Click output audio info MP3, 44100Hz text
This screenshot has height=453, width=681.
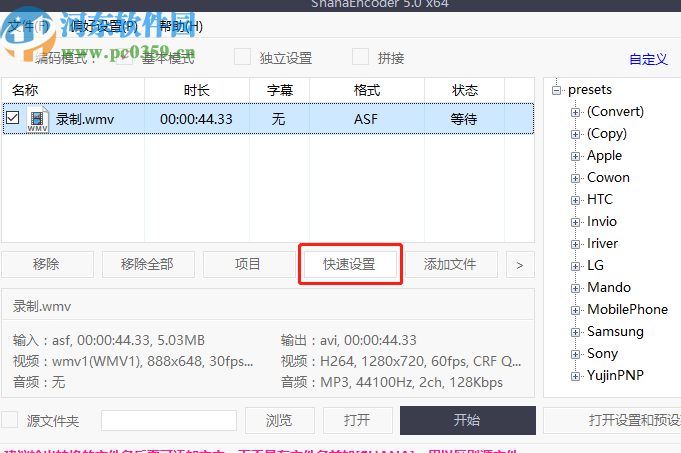411,382
